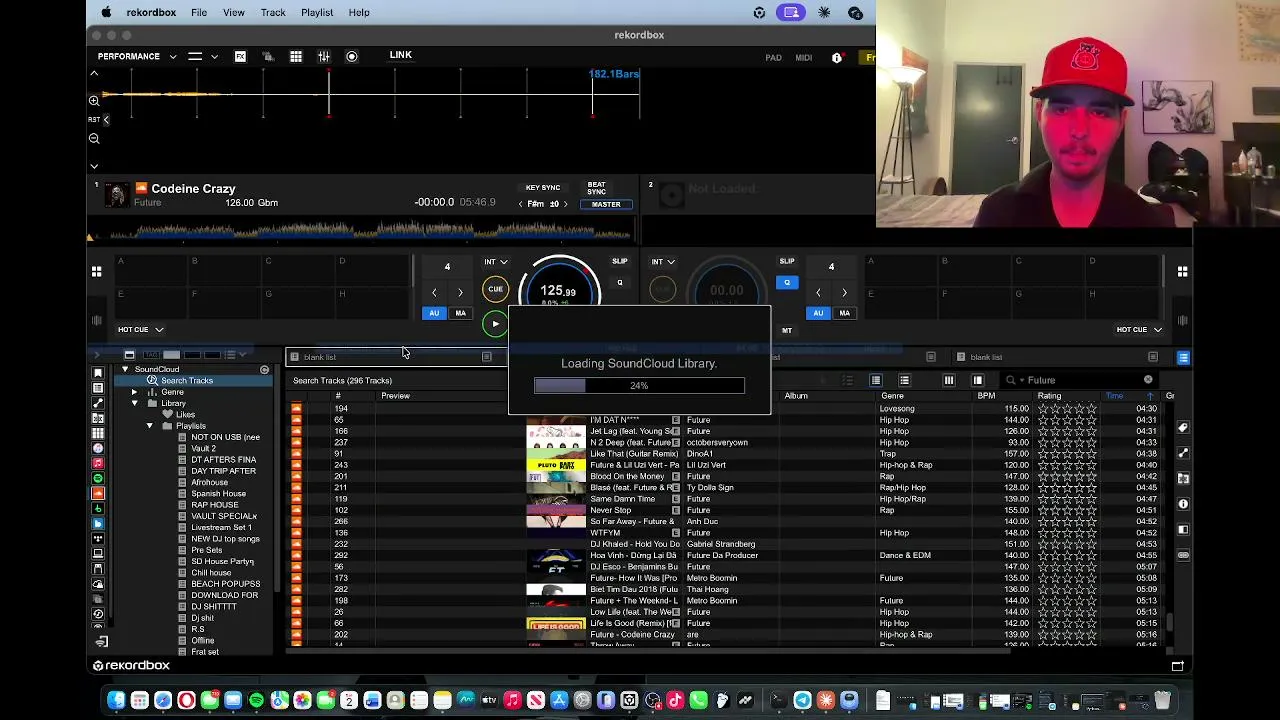
Task: Open the Track menu
Action: coord(273,13)
